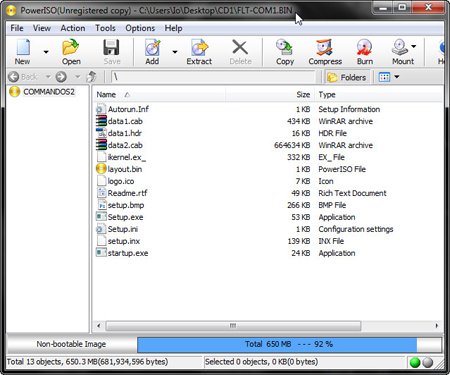Screen dimensions: 450x375
Task: Open the File menu
Action: 17,28
